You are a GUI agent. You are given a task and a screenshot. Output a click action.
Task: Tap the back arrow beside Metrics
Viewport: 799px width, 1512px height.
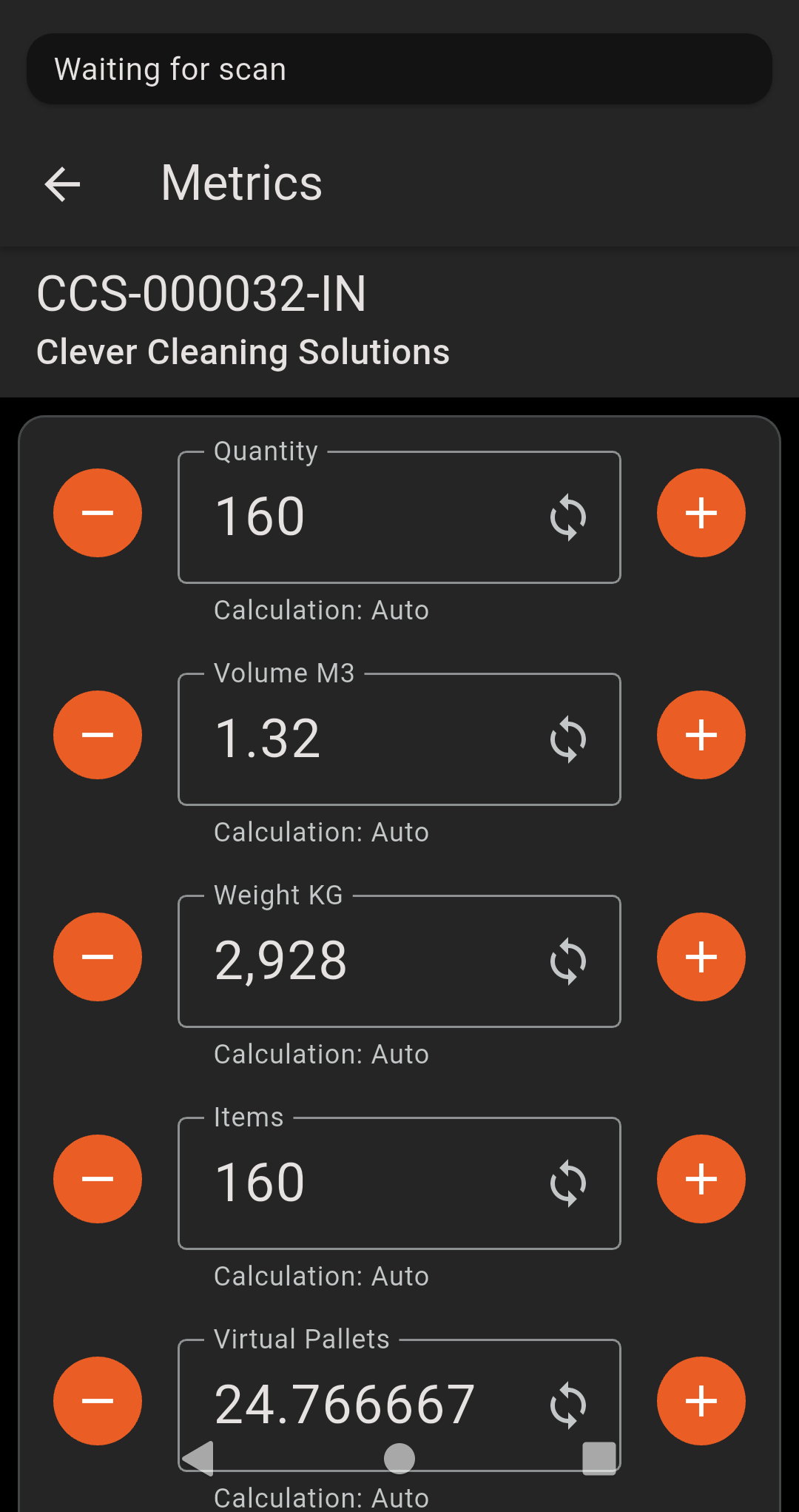coord(62,184)
